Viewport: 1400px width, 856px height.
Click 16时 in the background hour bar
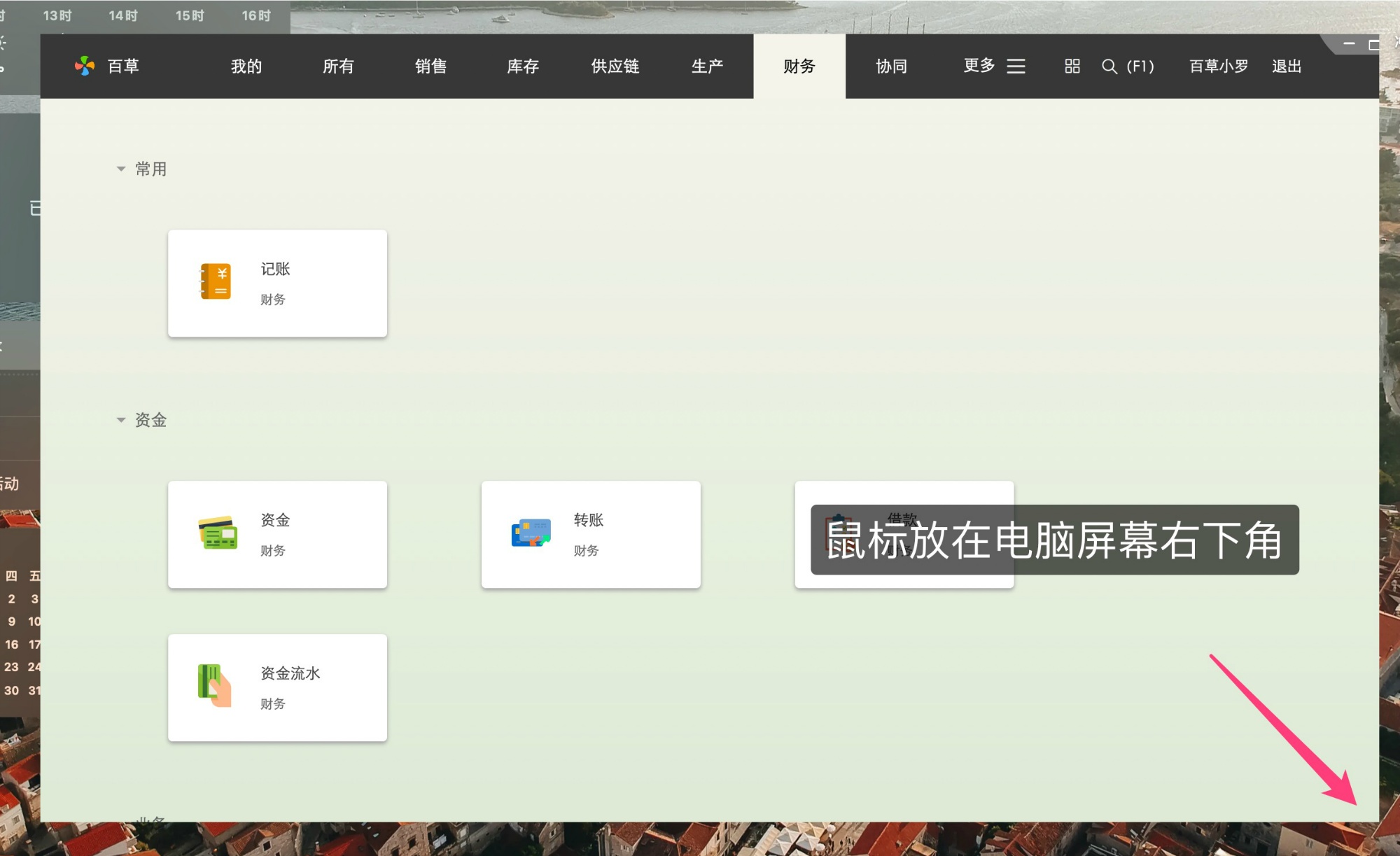pos(256,15)
